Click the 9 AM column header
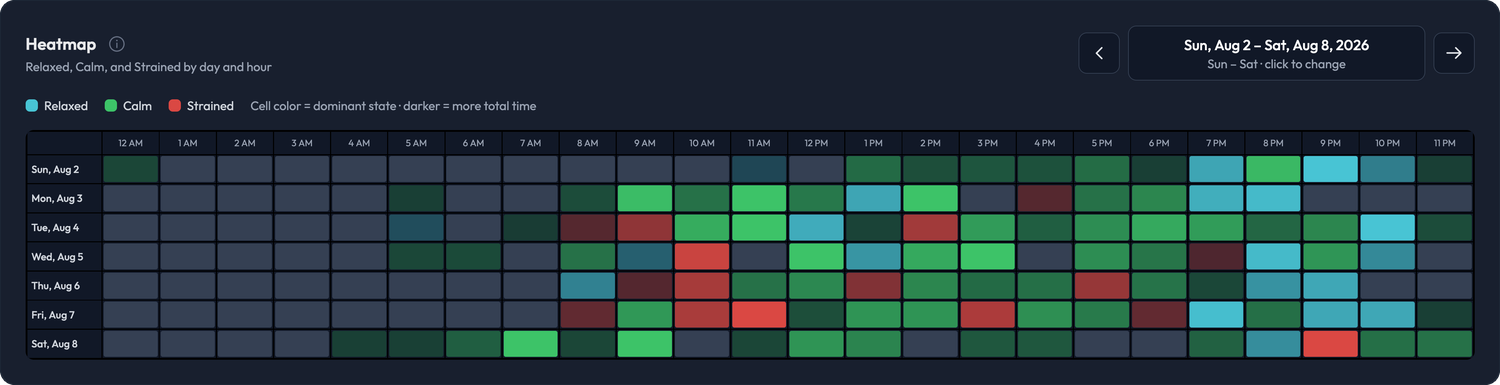 click(x=646, y=143)
